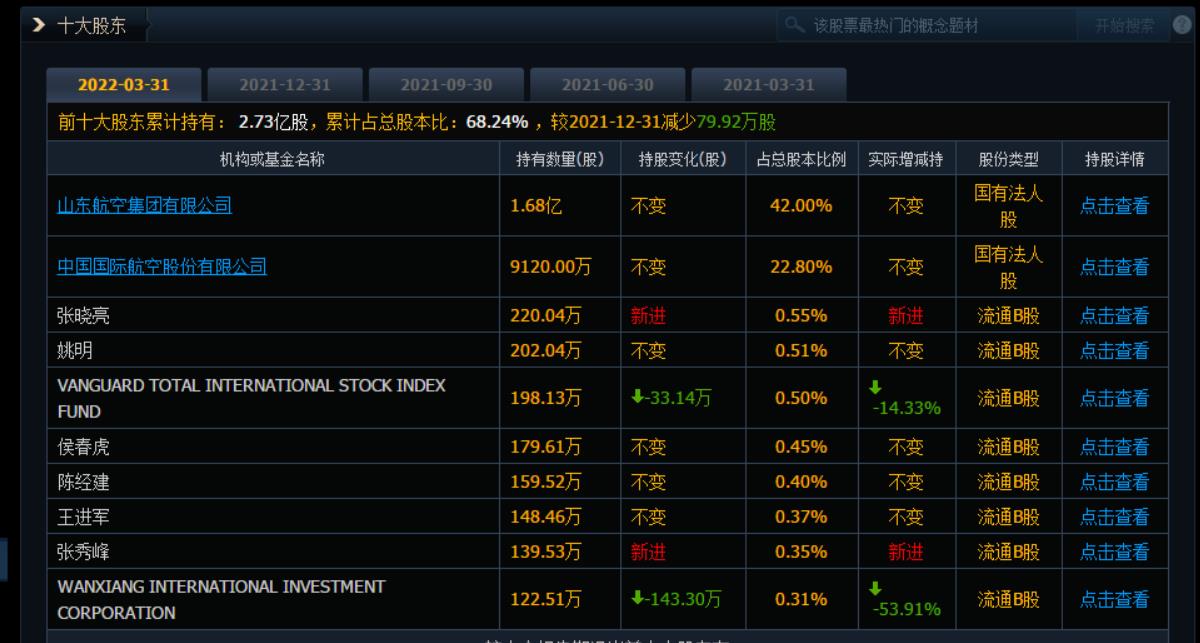The height and width of the screenshot is (643, 1200).
Task: Click the 1.68亿 holding value
Action: 536,207
